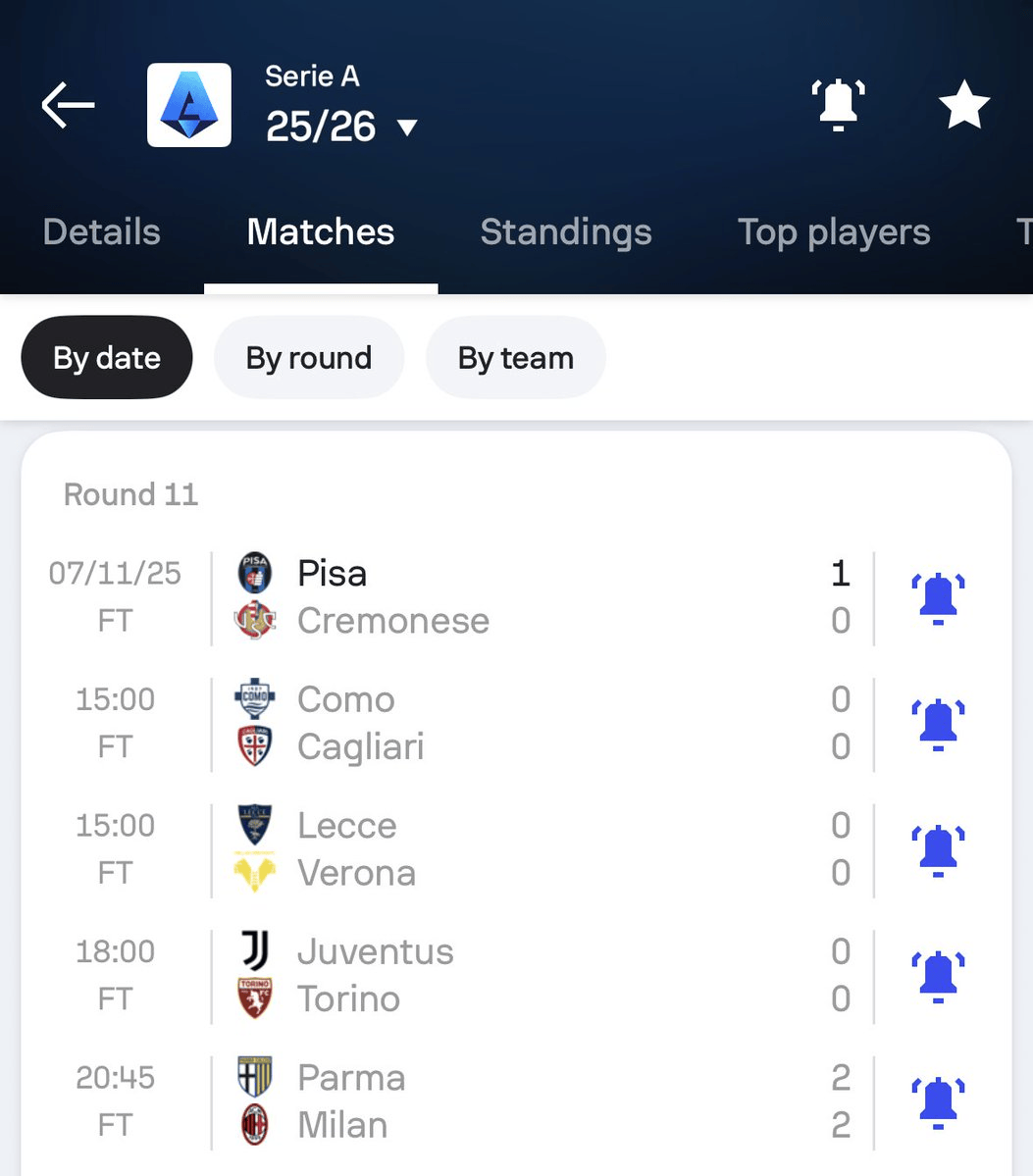Toggle alert bell for Como vs Cagliari

938,724
